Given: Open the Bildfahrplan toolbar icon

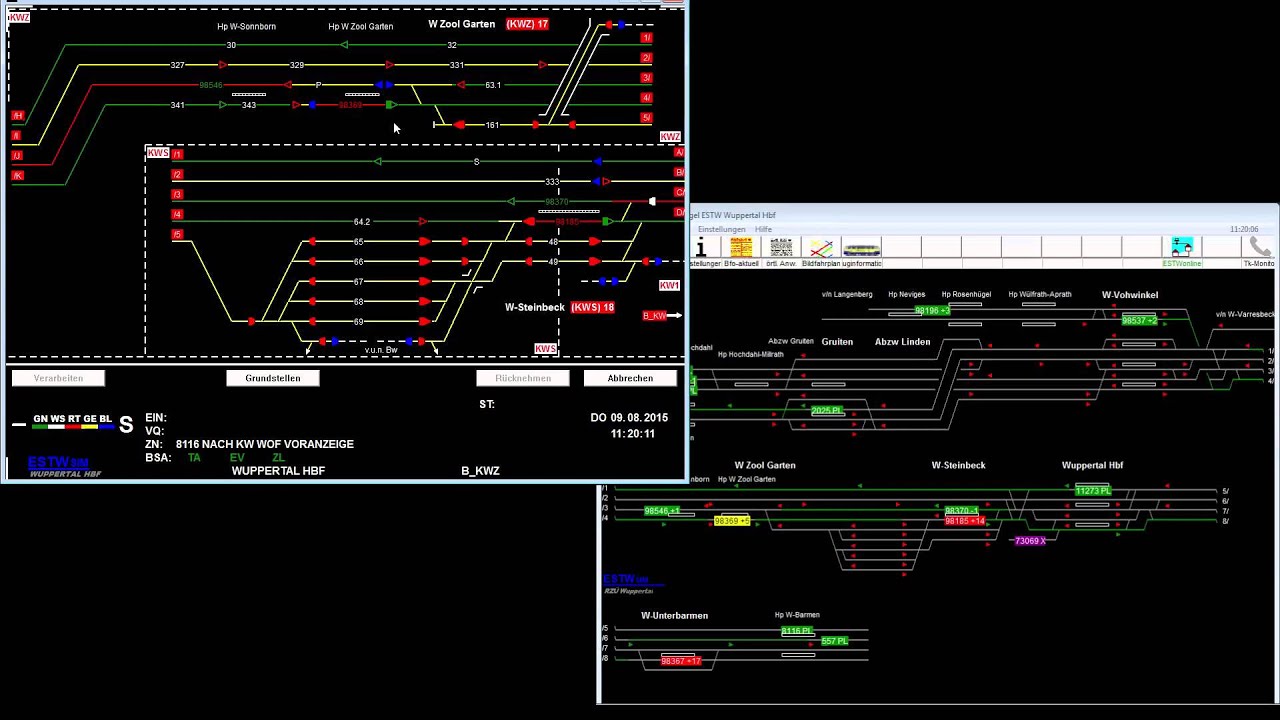Looking at the screenshot, I should click(x=821, y=247).
